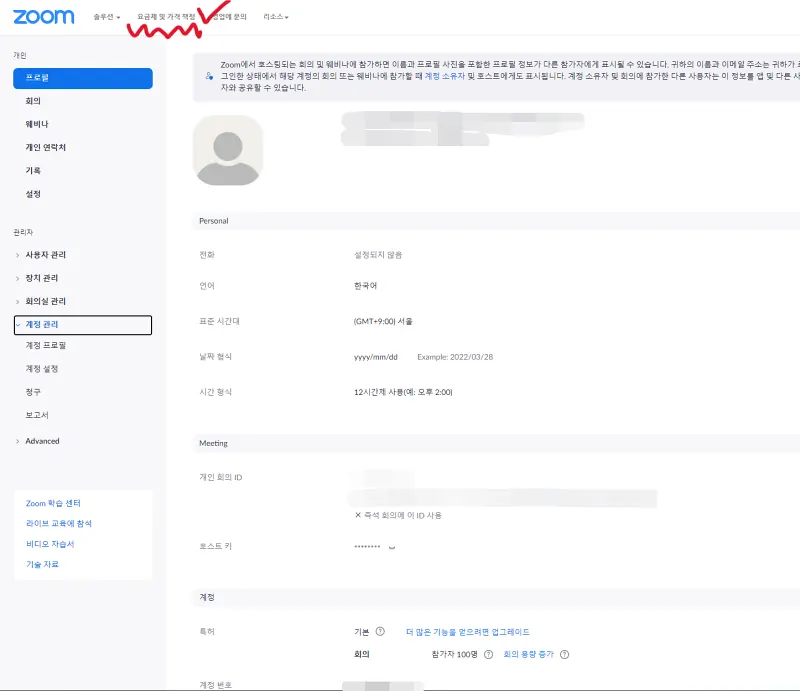Click 설정되지 않음 phone value
The image size is (800, 691).
[x=378, y=255]
